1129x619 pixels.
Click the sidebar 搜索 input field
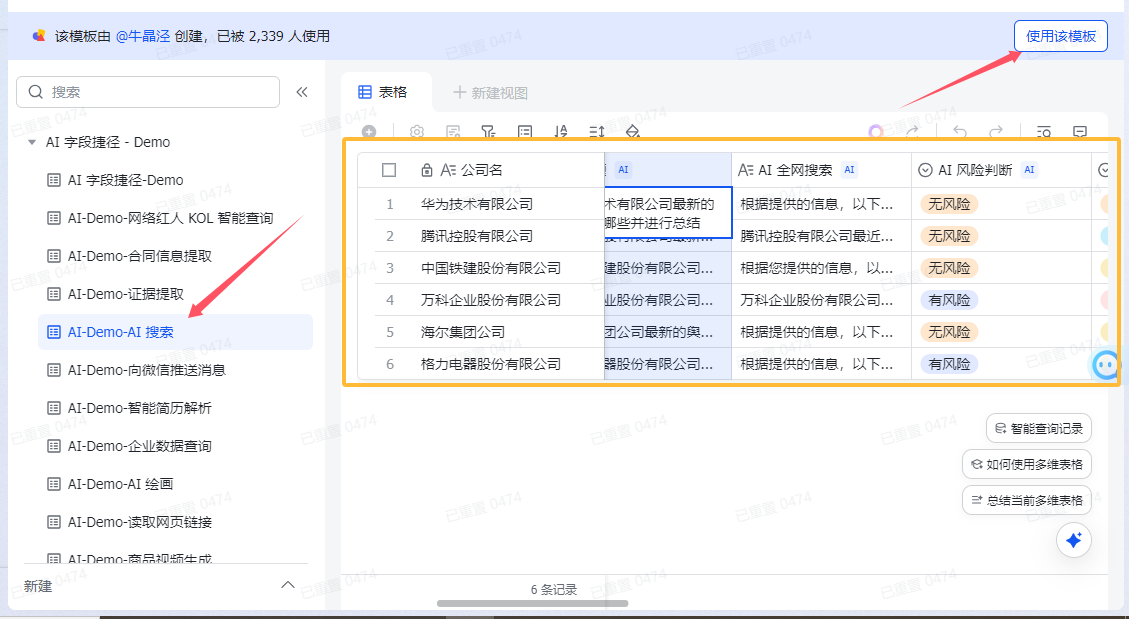148,92
